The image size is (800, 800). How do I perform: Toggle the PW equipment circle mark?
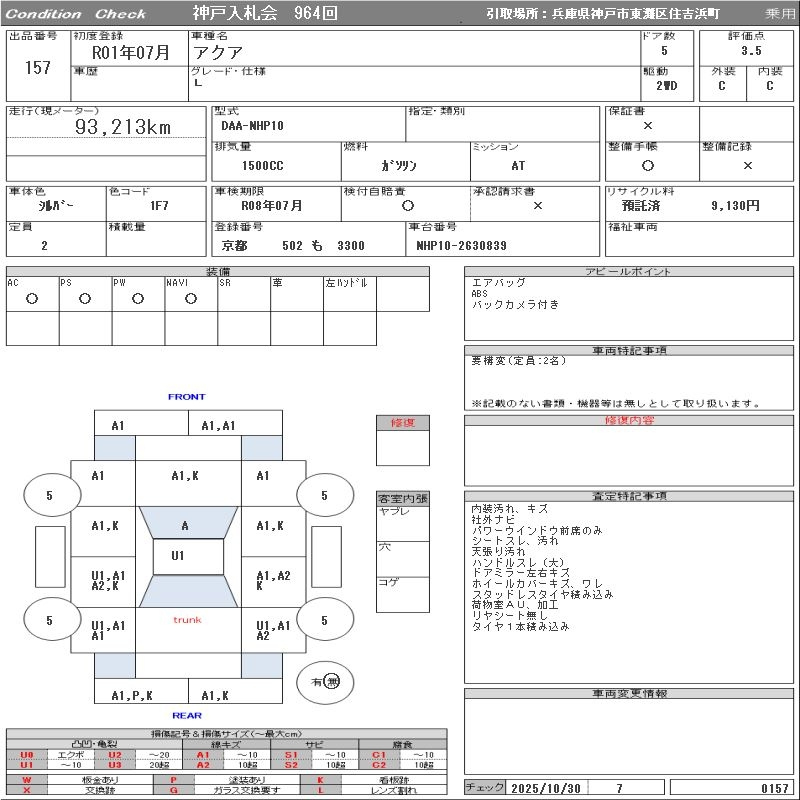138,298
